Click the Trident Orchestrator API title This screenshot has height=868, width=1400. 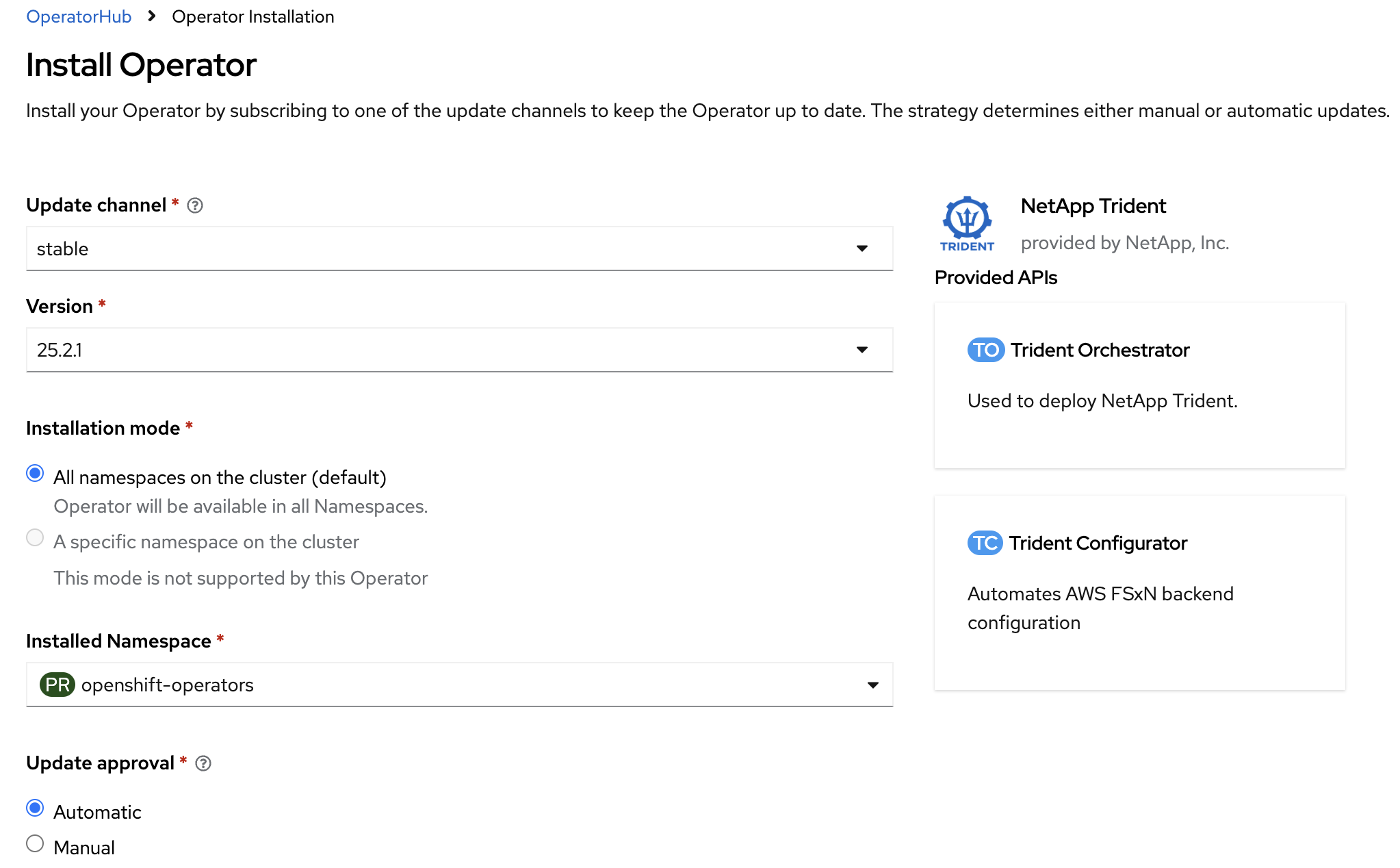pyautogui.click(x=1100, y=350)
